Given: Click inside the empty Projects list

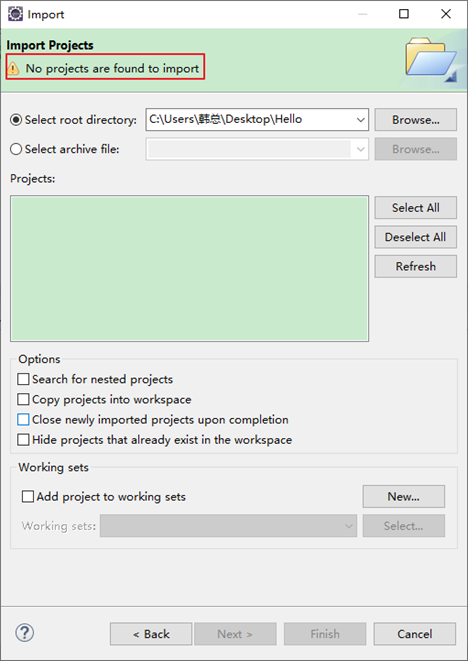Looking at the screenshot, I should (x=189, y=269).
